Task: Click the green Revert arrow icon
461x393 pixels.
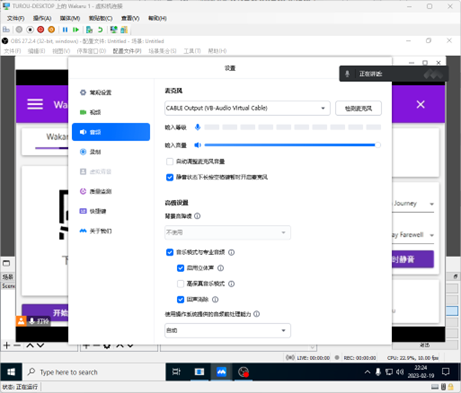Action: pyautogui.click(x=100, y=30)
